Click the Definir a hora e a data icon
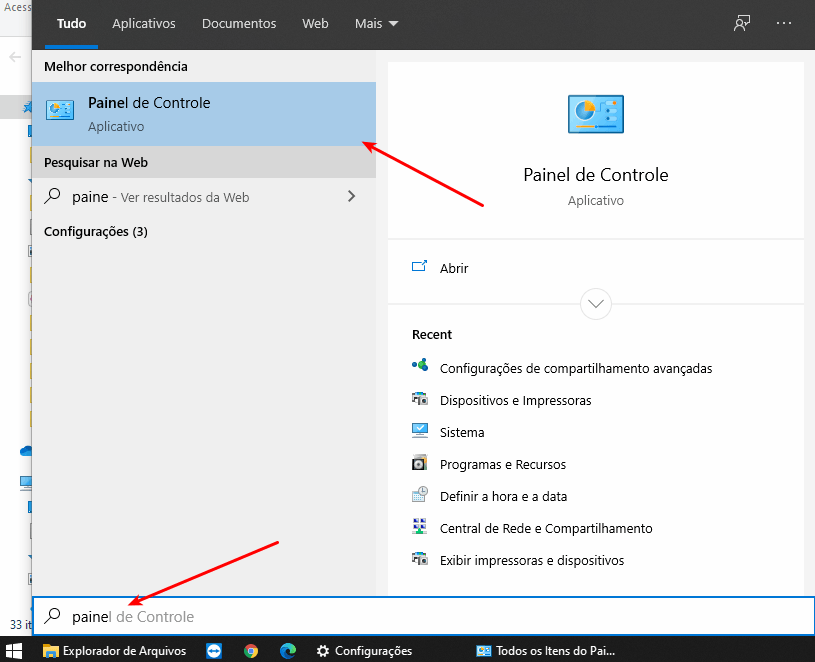Viewport: 815px width, 662px height. click(420, 495)
